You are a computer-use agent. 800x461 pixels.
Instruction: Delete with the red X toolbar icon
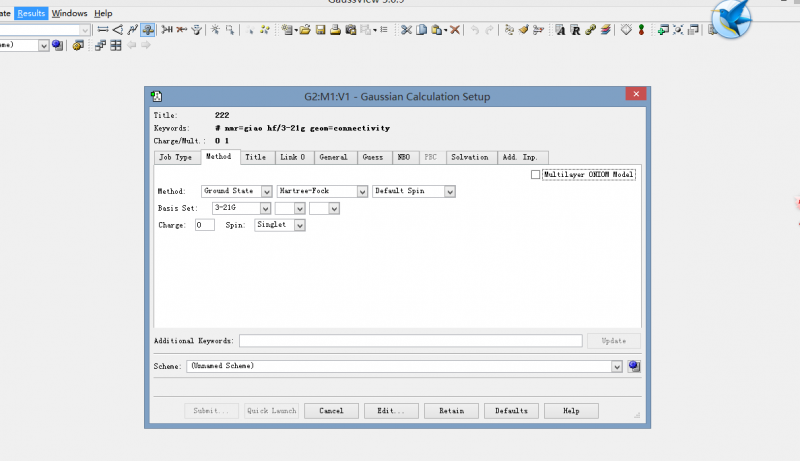click(x=455, y=30)
